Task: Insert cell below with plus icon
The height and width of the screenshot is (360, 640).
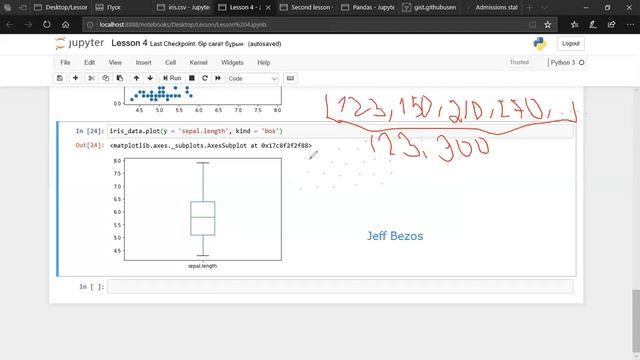Action: [76, 78]
